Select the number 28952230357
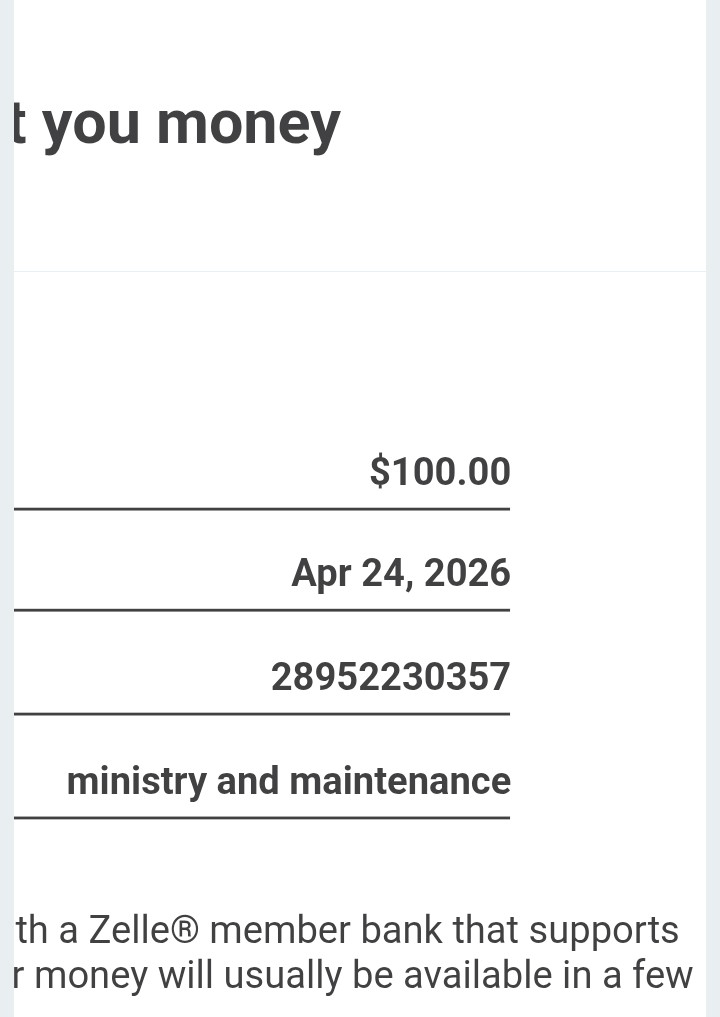Viewport: 720px width, 1017px height. point(390,677)
